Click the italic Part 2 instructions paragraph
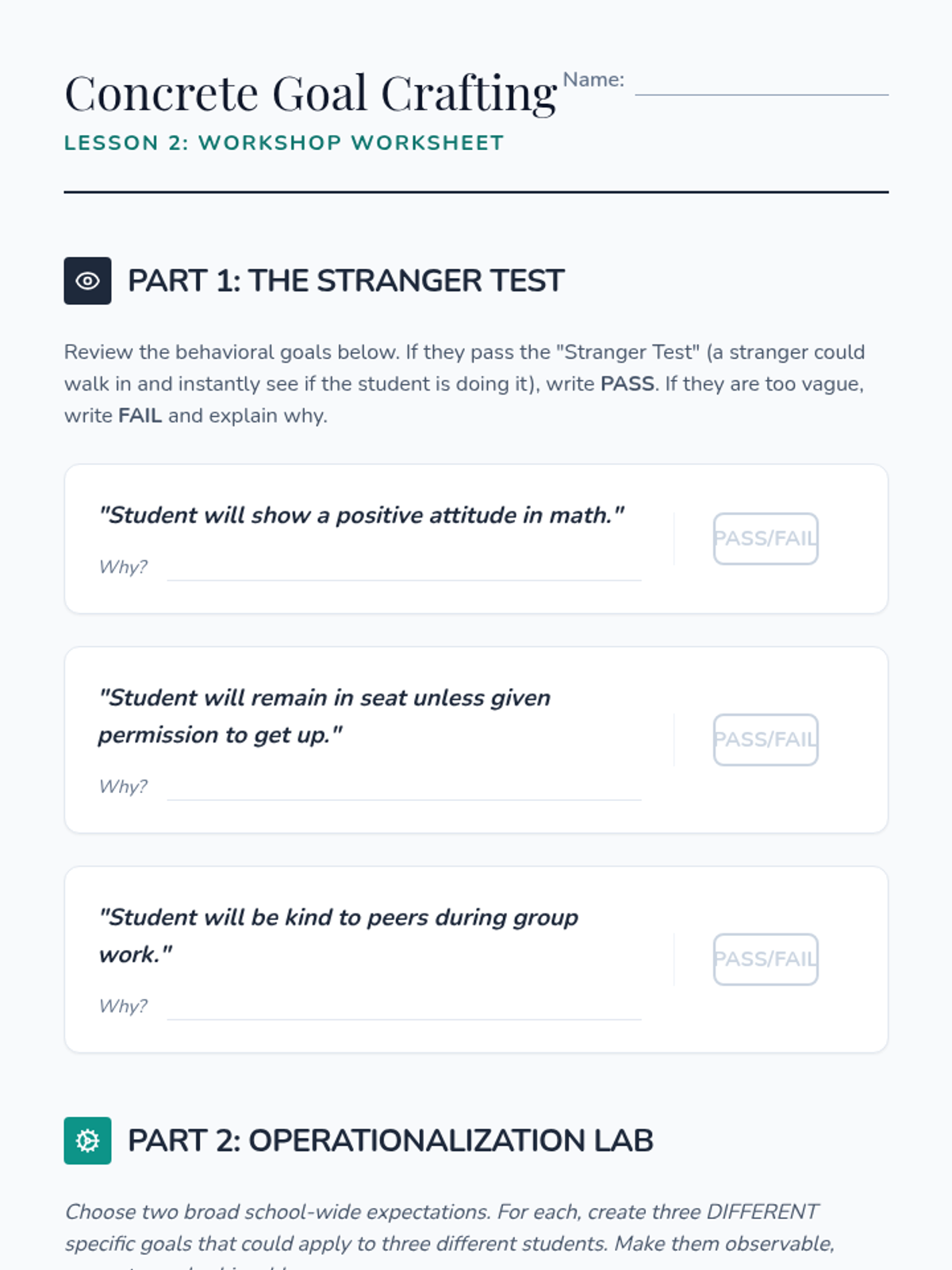 (x=449, y=1228)
